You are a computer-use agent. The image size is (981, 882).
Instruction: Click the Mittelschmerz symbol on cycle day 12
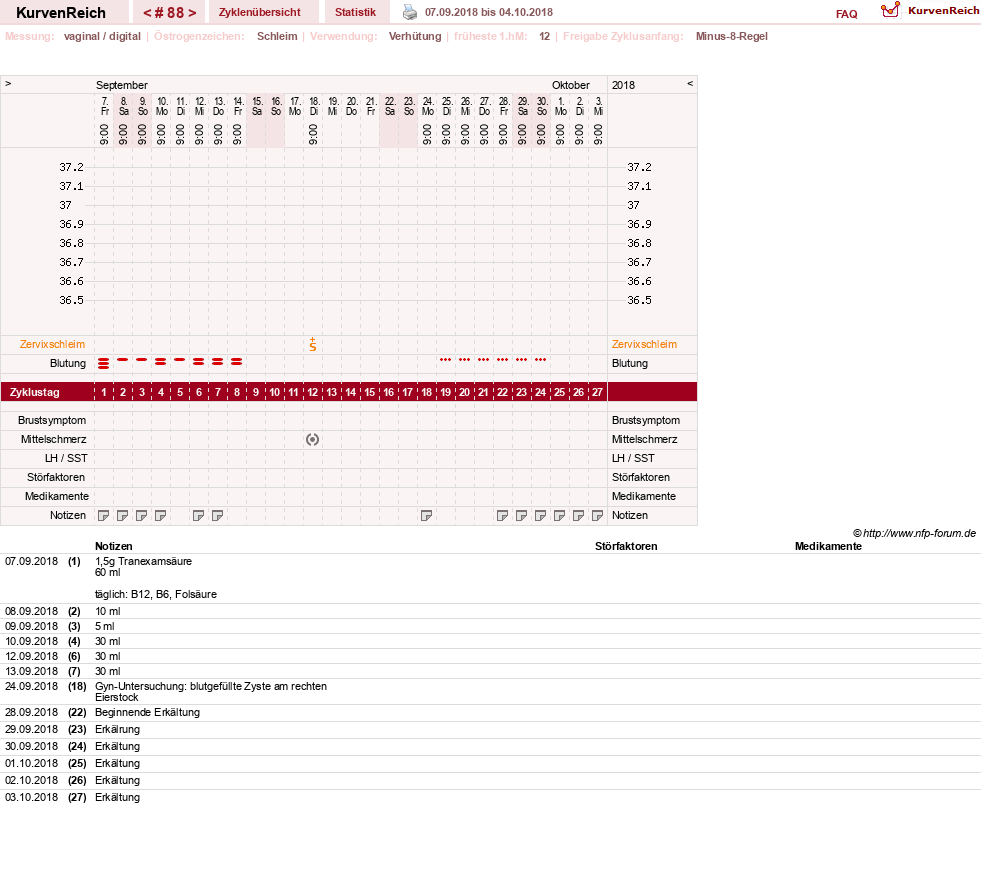(x=313, y=440)
